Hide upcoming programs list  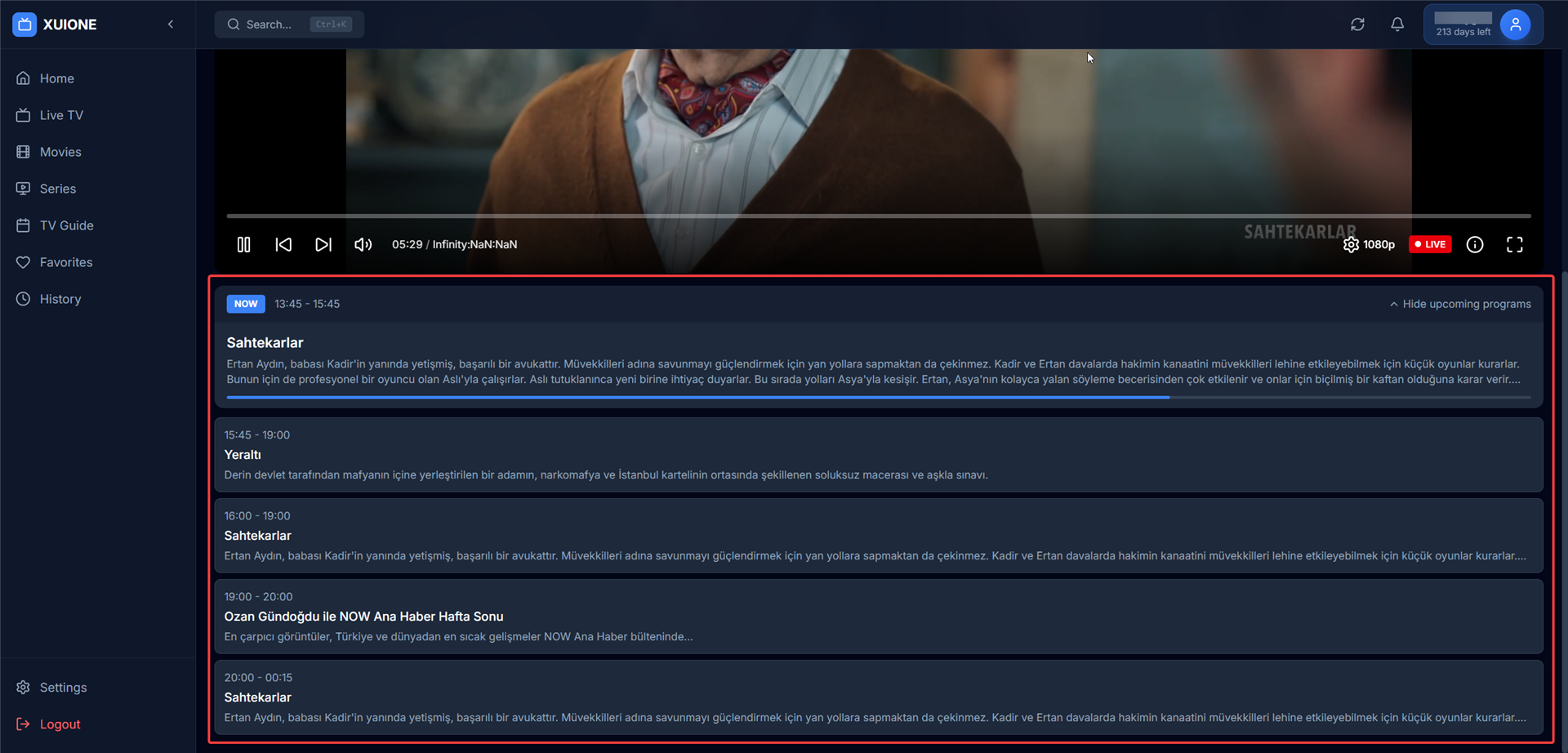[1461, 304]
